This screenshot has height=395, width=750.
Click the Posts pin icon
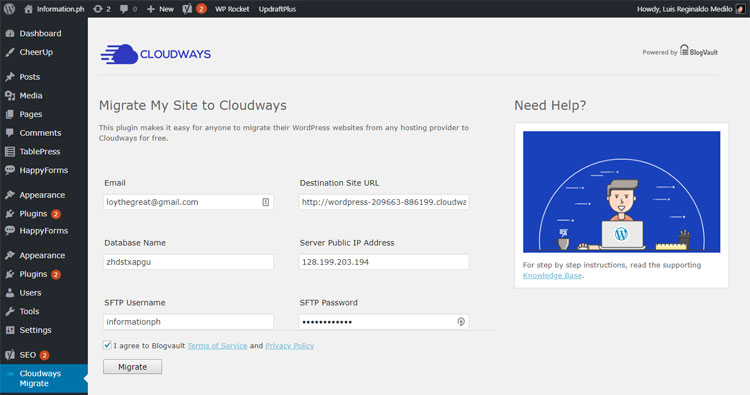(x=10, y=77)
